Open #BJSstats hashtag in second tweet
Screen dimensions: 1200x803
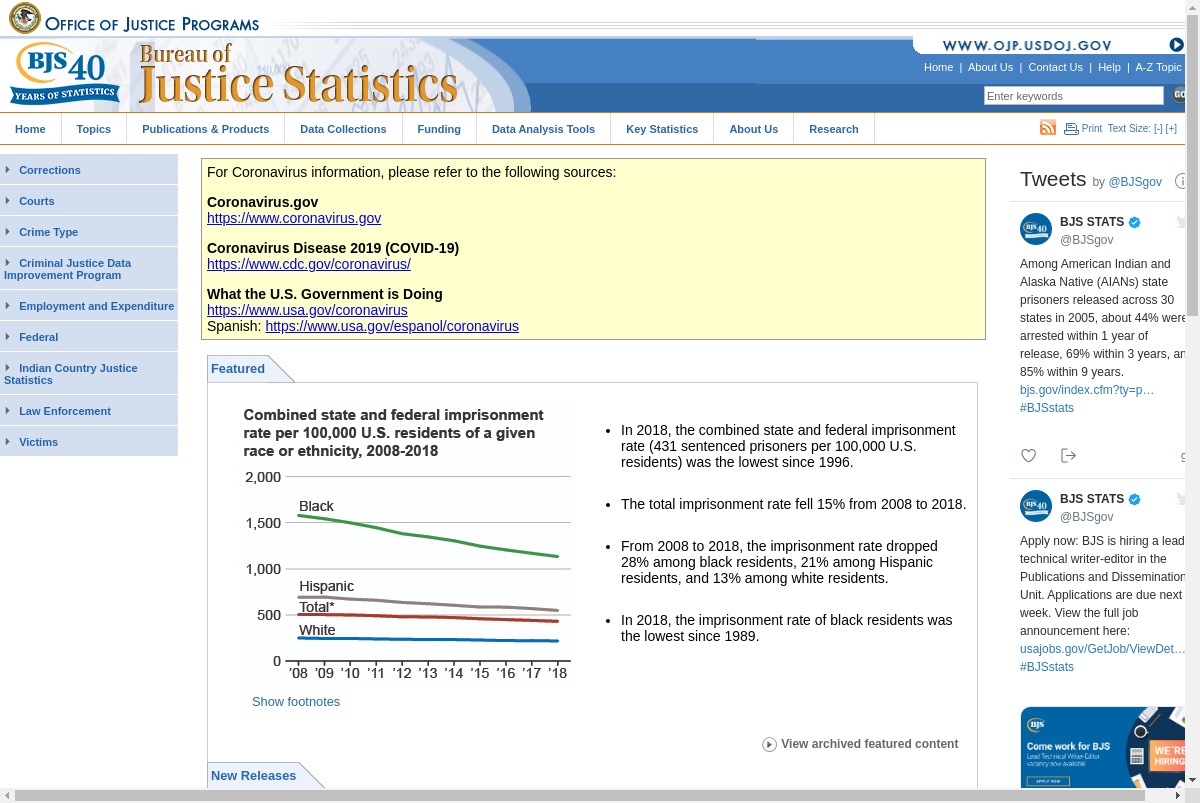tap(1047, 667)
